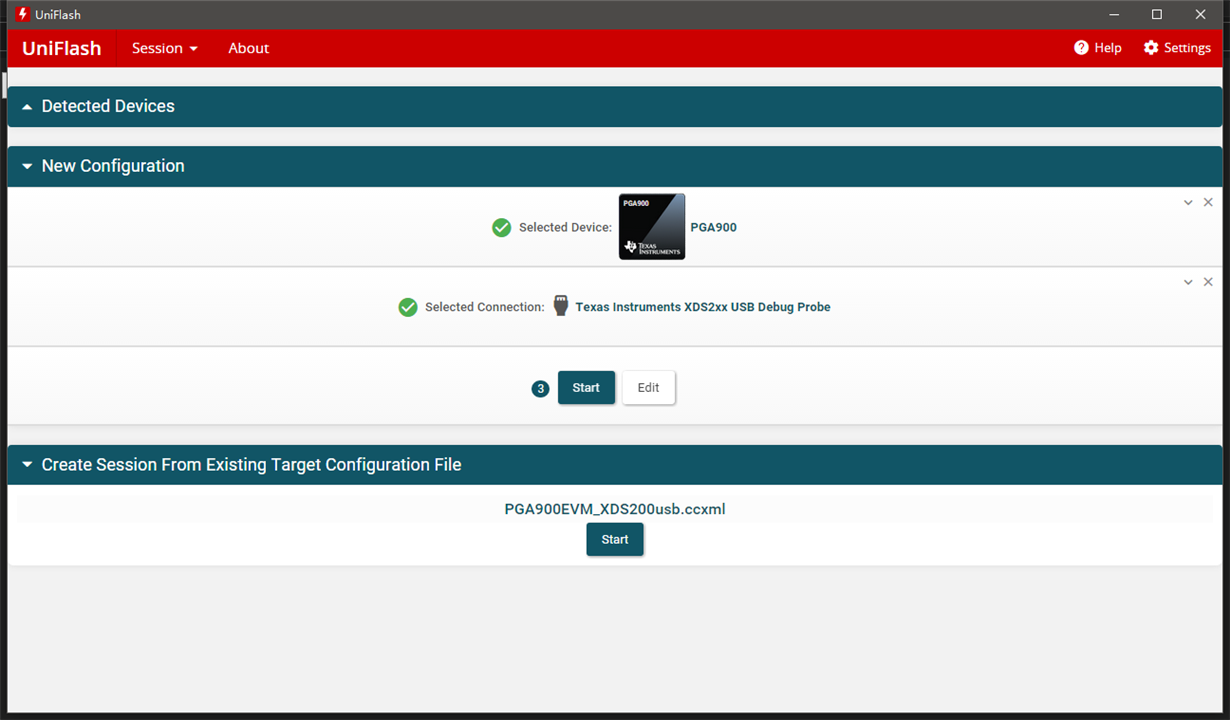Edit the new configuration
The image size is (1230, 720).
pos(648,388)
